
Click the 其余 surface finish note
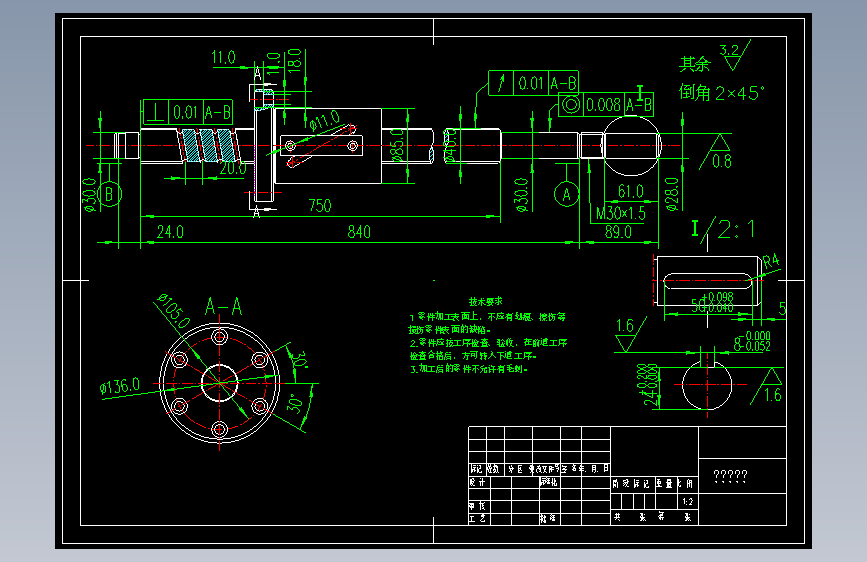[x=694, y=64]
